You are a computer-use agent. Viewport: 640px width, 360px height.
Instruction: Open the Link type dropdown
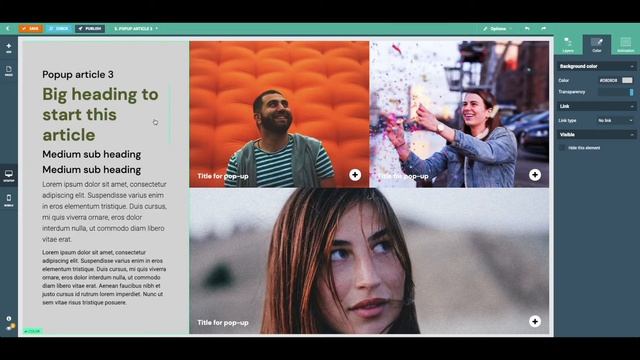[x=615, y=120]
